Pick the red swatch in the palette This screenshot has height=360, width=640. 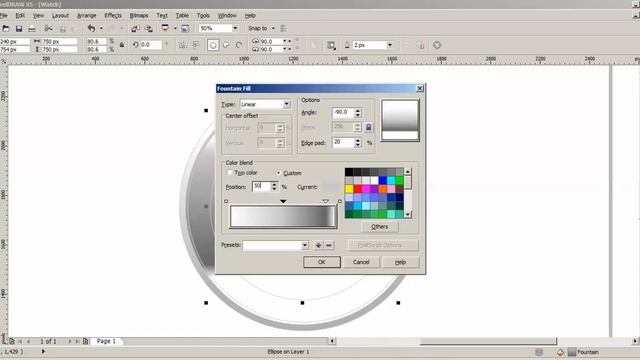click(358, 189)
